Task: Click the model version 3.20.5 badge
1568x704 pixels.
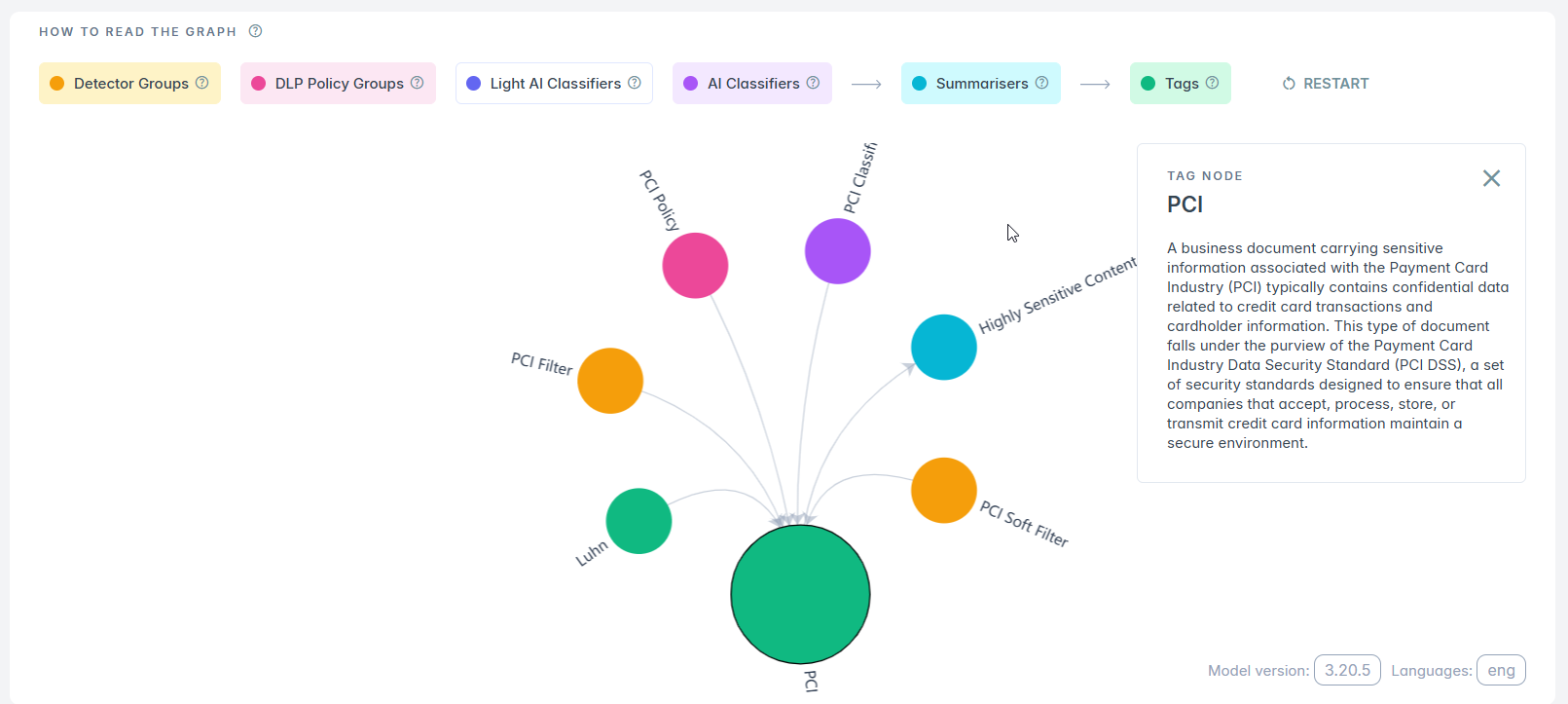Action: click(x=1346, y=670)
